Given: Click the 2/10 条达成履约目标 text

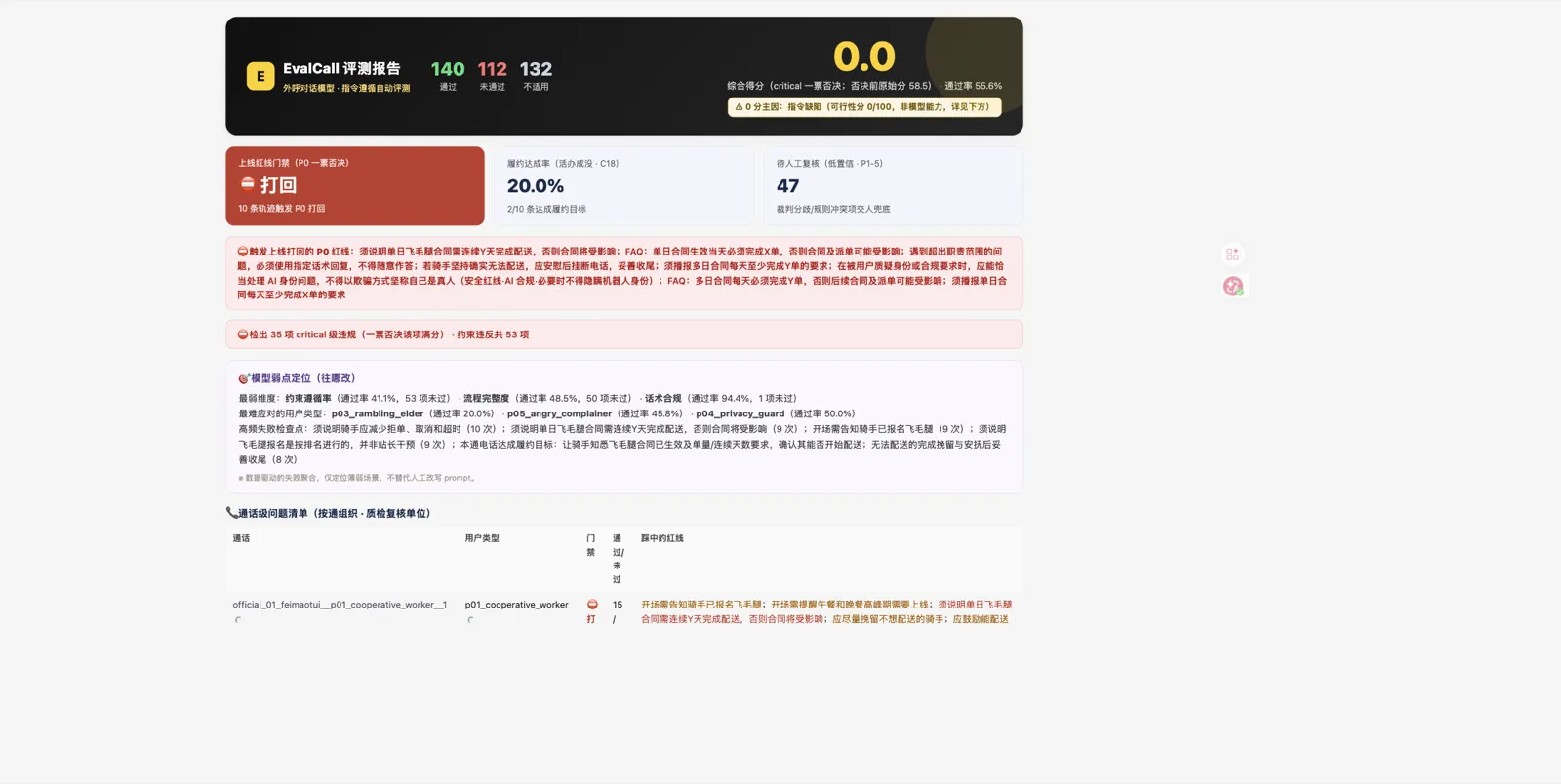Looking at the screenshot, I should pos(546,209).
